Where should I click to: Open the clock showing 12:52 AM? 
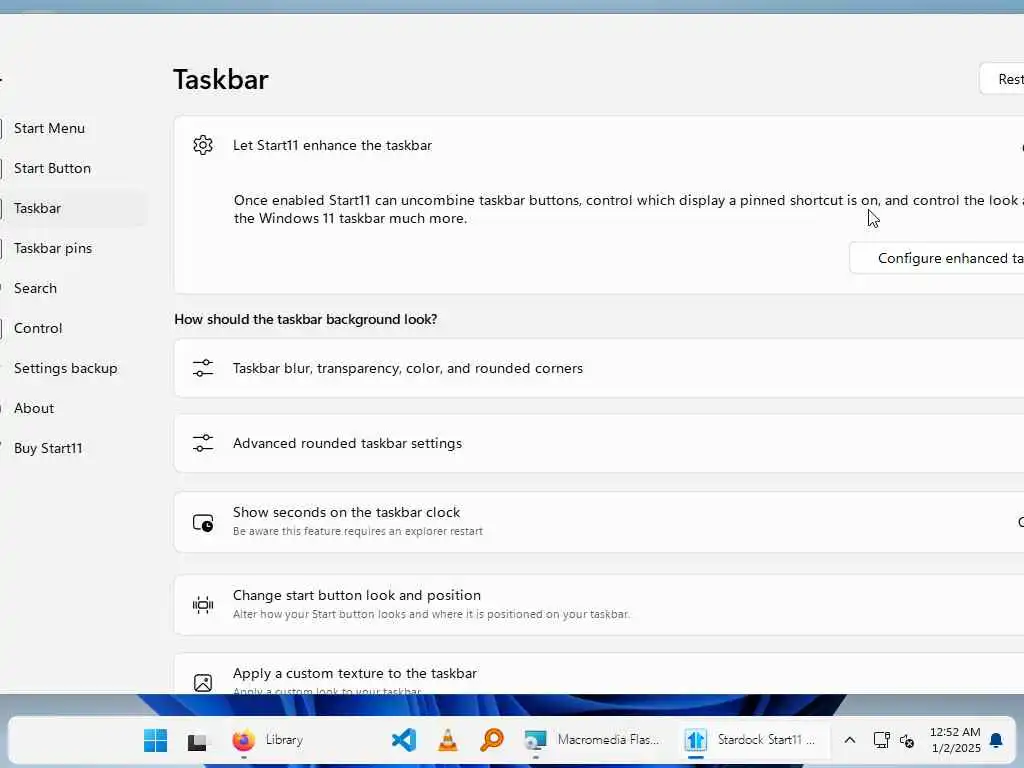955,740
